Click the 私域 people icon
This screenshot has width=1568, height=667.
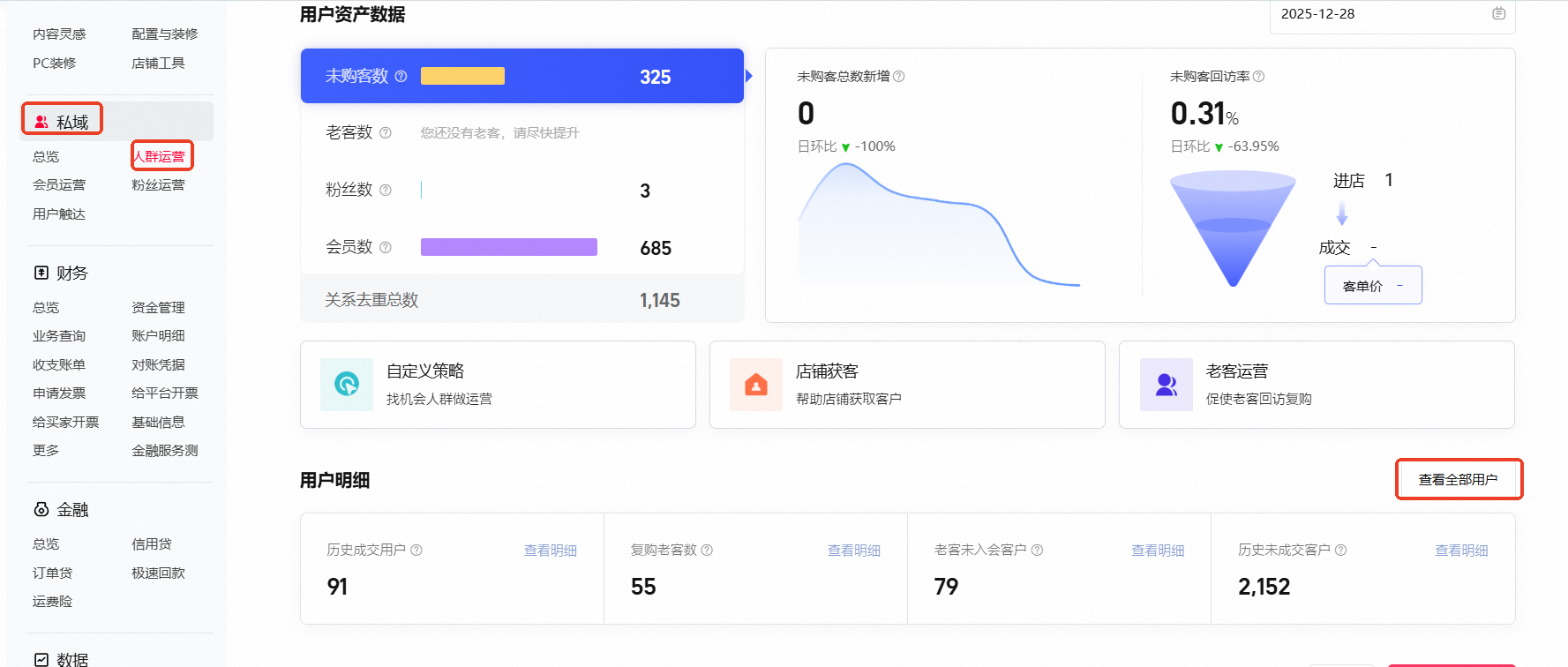[x=41, y=122]
